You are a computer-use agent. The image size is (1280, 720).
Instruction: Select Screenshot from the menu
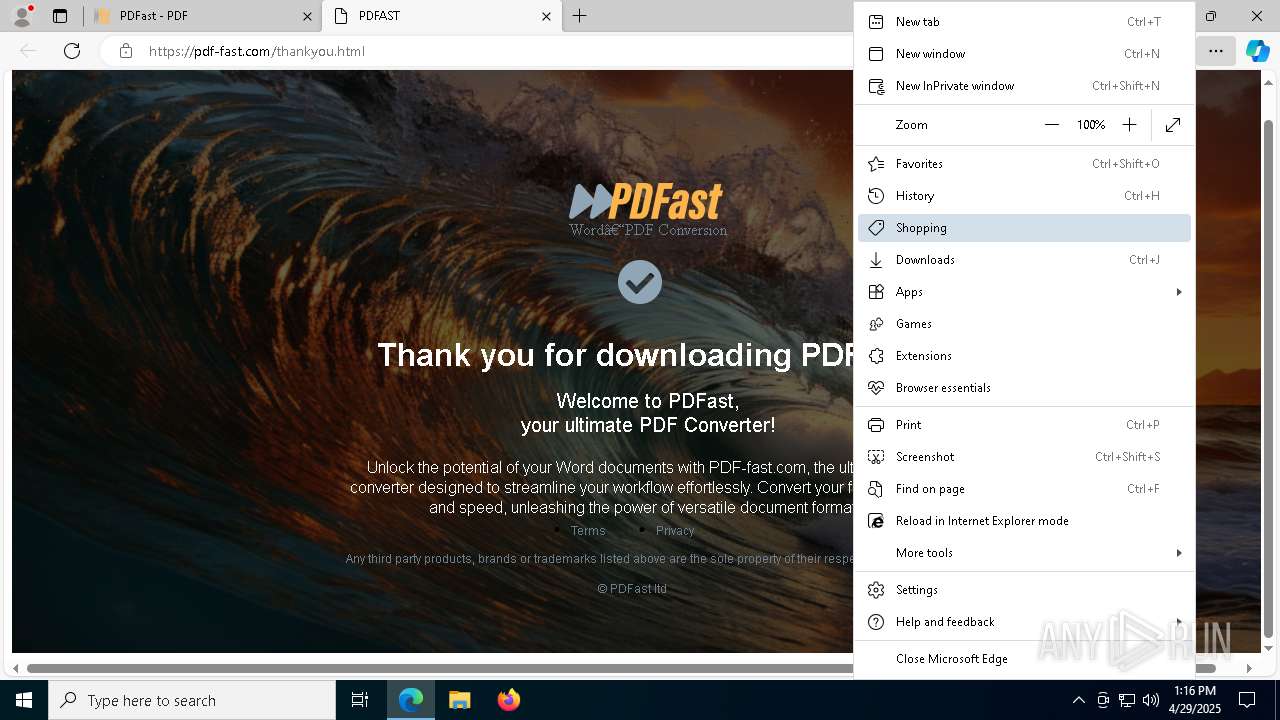pyautogui.click(x=1024, y=457)
